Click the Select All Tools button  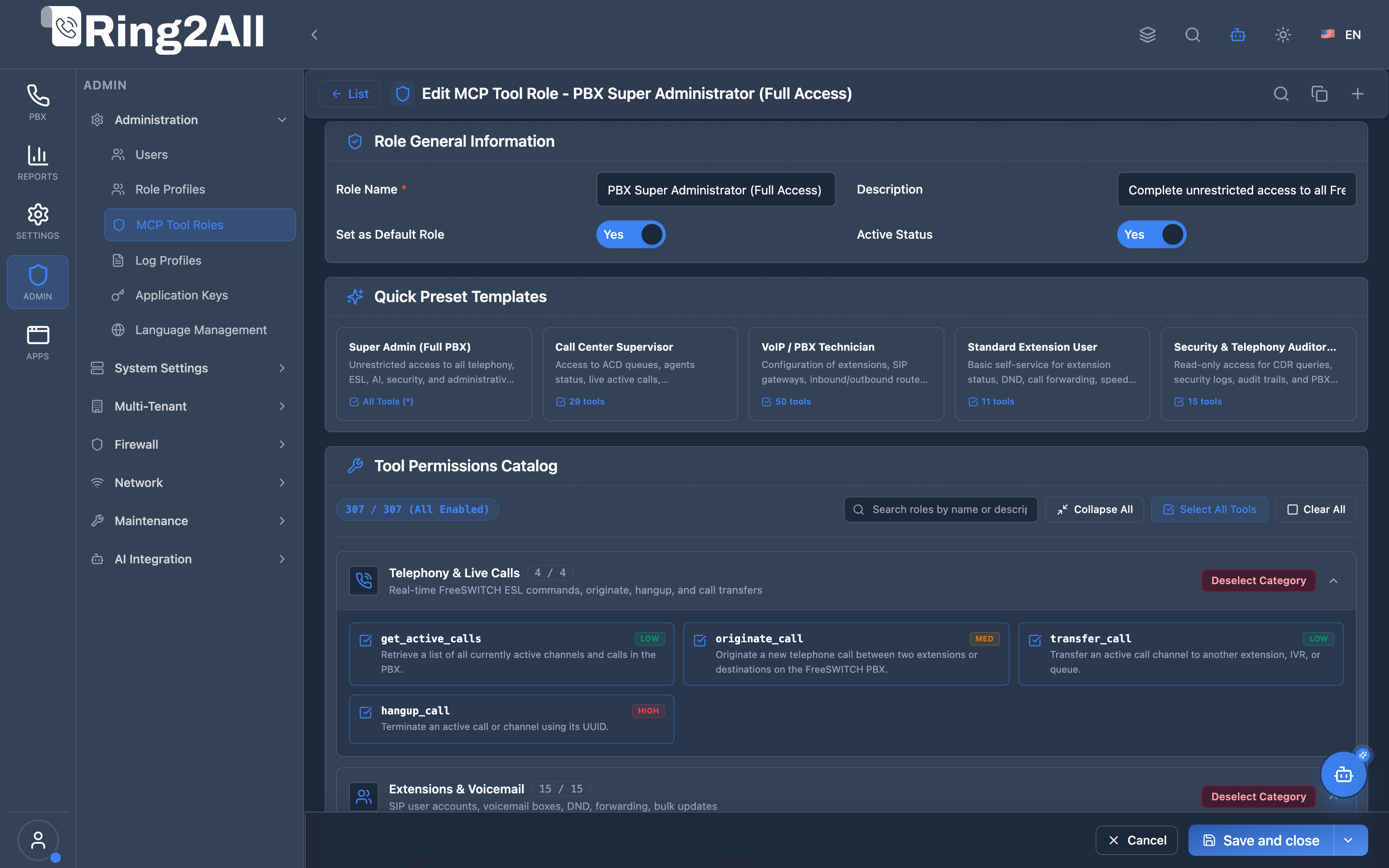point(1209,509)
